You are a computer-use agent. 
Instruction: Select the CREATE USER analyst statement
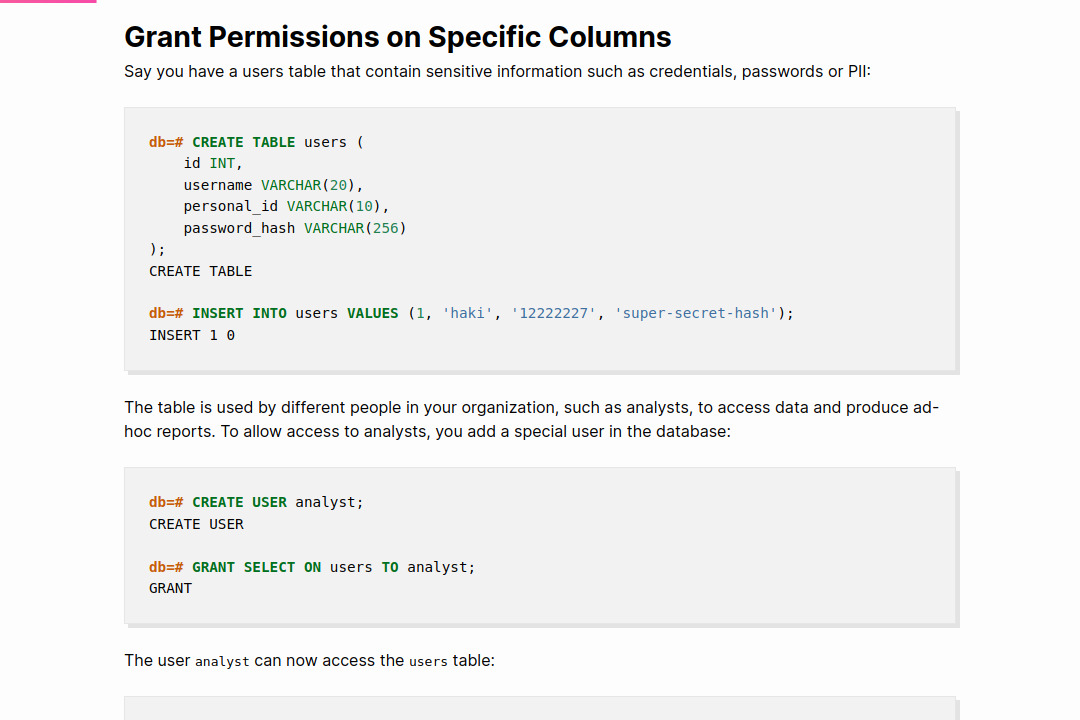[x=255, y=501]
